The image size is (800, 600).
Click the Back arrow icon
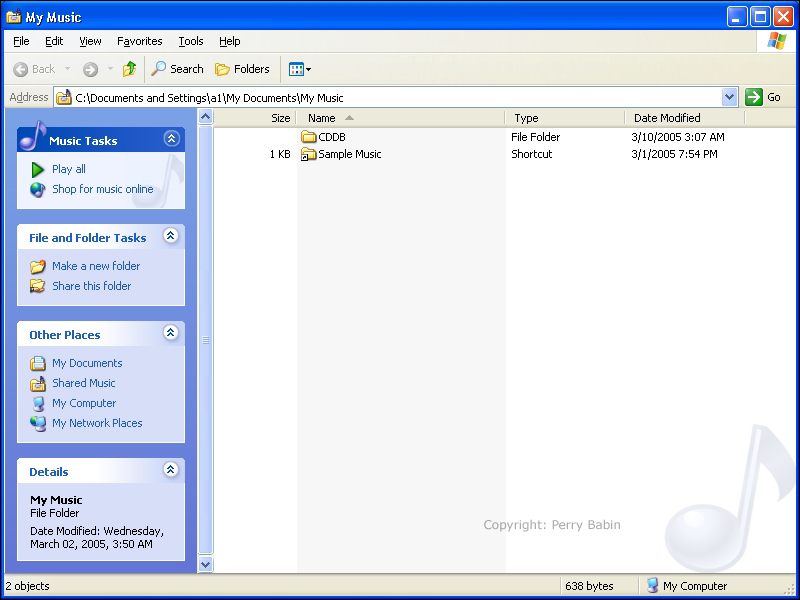20,69
